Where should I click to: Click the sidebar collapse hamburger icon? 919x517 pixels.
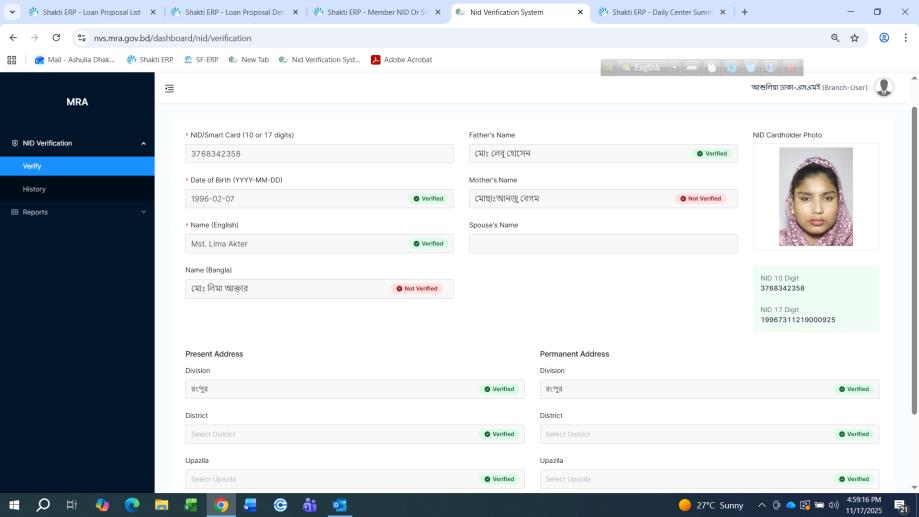[x=169, y=88]
